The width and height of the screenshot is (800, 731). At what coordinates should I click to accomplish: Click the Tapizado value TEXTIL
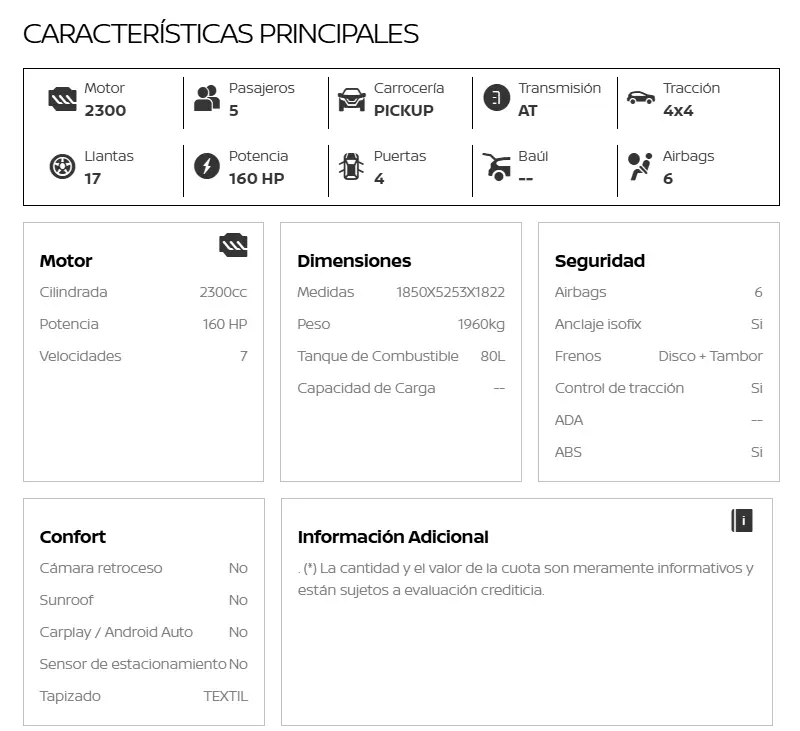(x=225, y=696)
